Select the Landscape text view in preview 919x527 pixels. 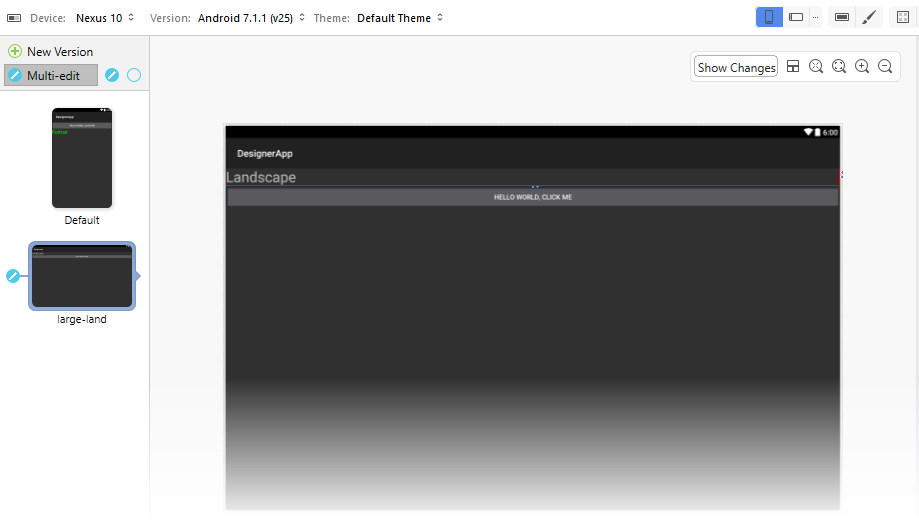[x=533, y=177]
